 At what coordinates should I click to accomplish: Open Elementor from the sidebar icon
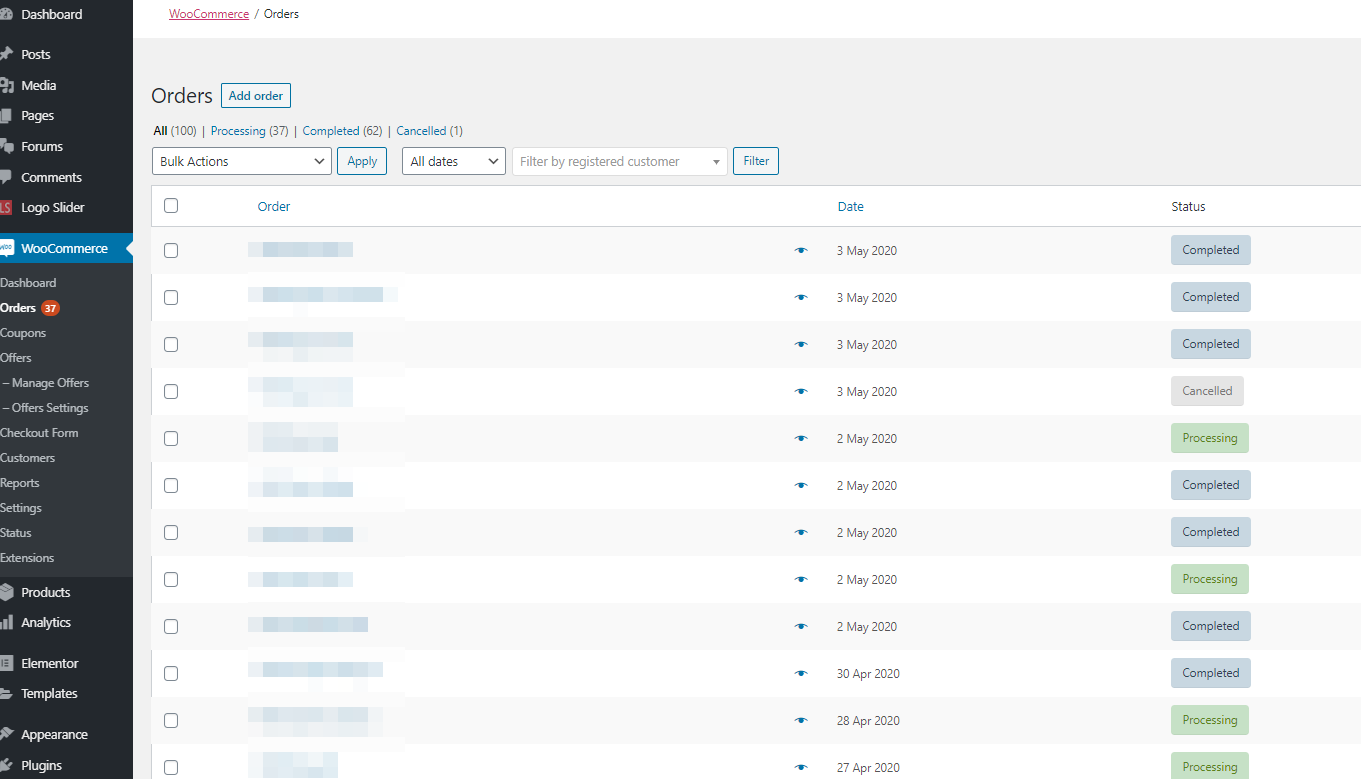(13, 662)
